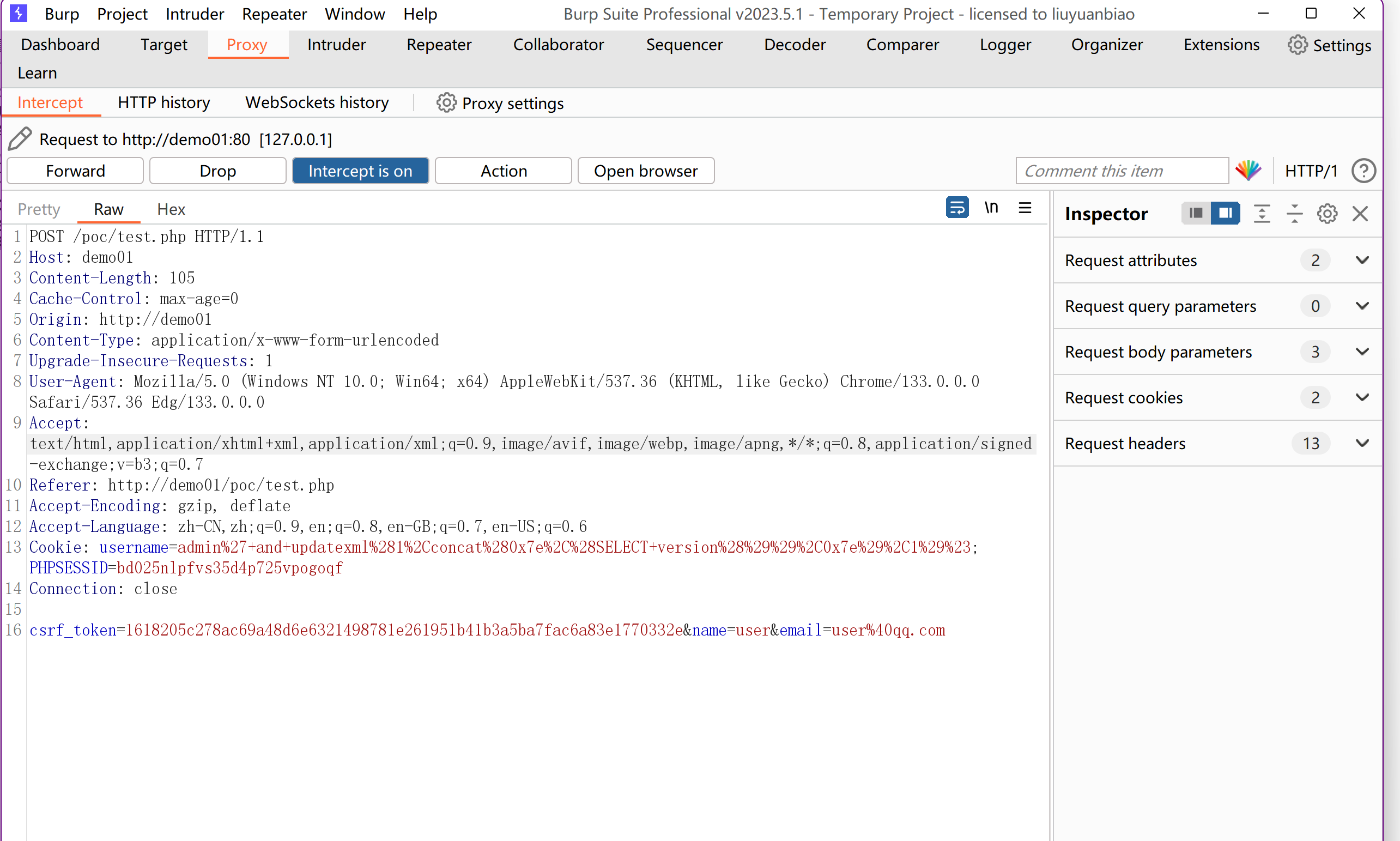Switch to the HTTP history tab
The image size is (1400, 841).
tap(163, 102)
